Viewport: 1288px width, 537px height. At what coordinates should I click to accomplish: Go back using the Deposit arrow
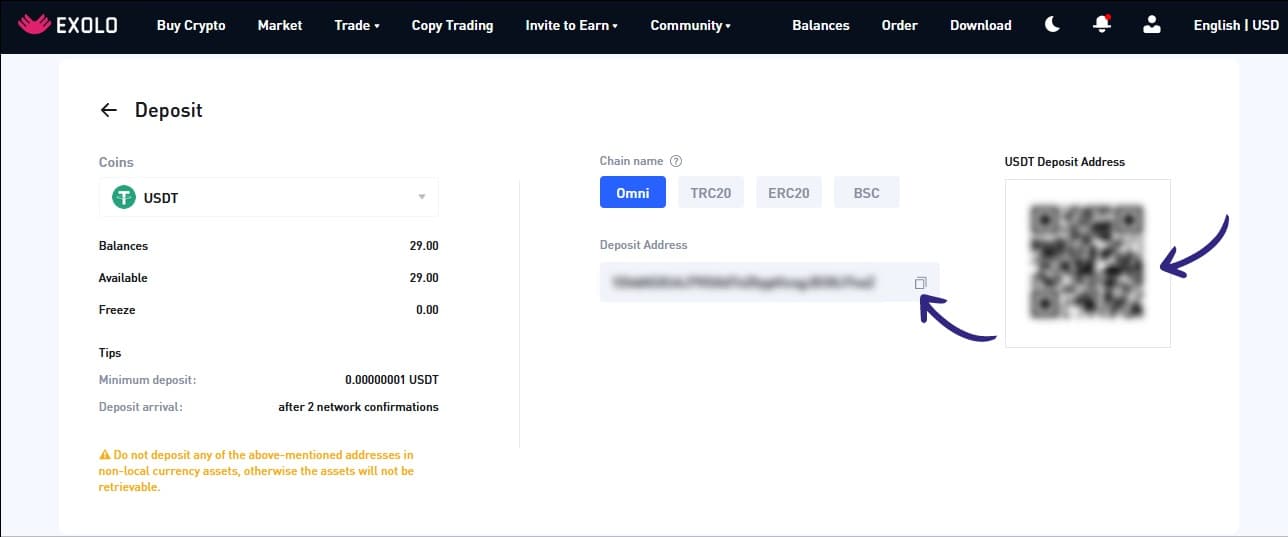pos(109,110)
